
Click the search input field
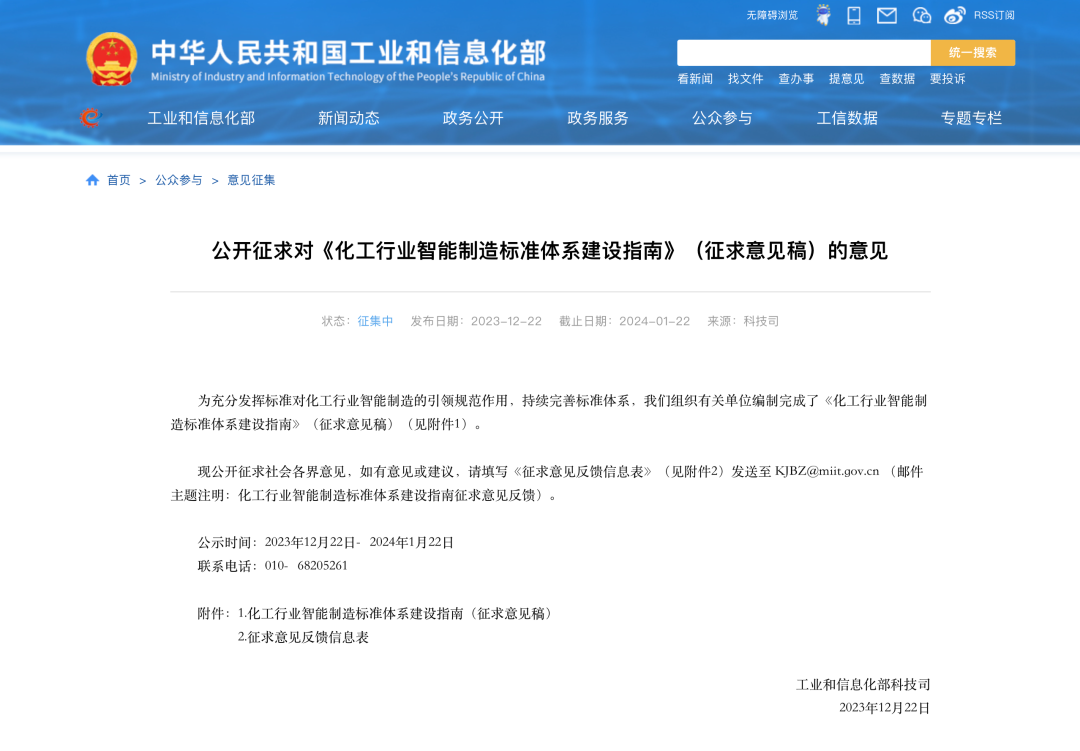[x=804, y=52]
